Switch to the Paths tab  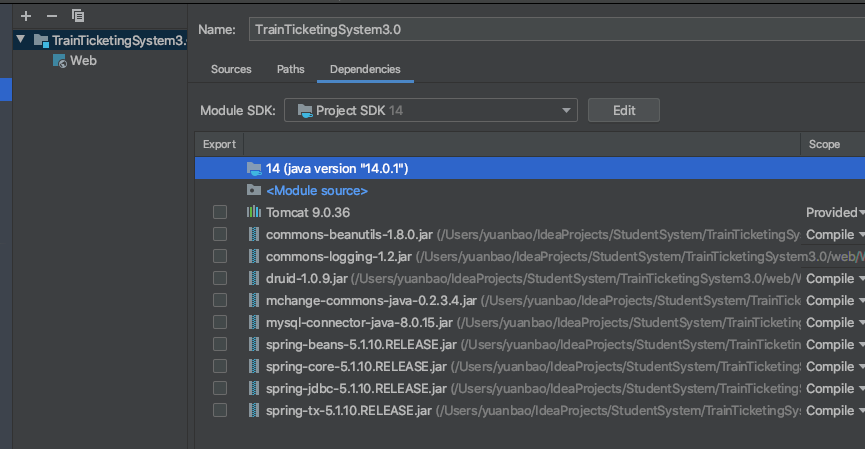(x=291, y=70)
